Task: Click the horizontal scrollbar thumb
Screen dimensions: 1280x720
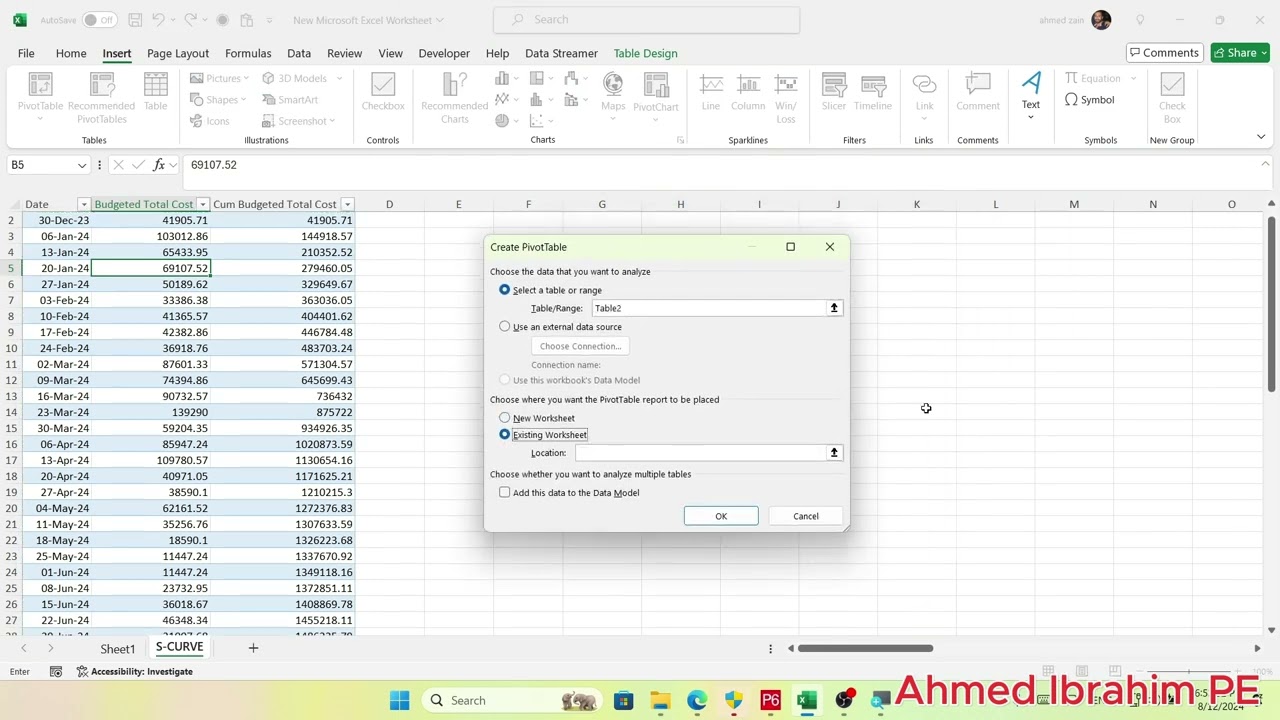Action: tap(865, 649)
